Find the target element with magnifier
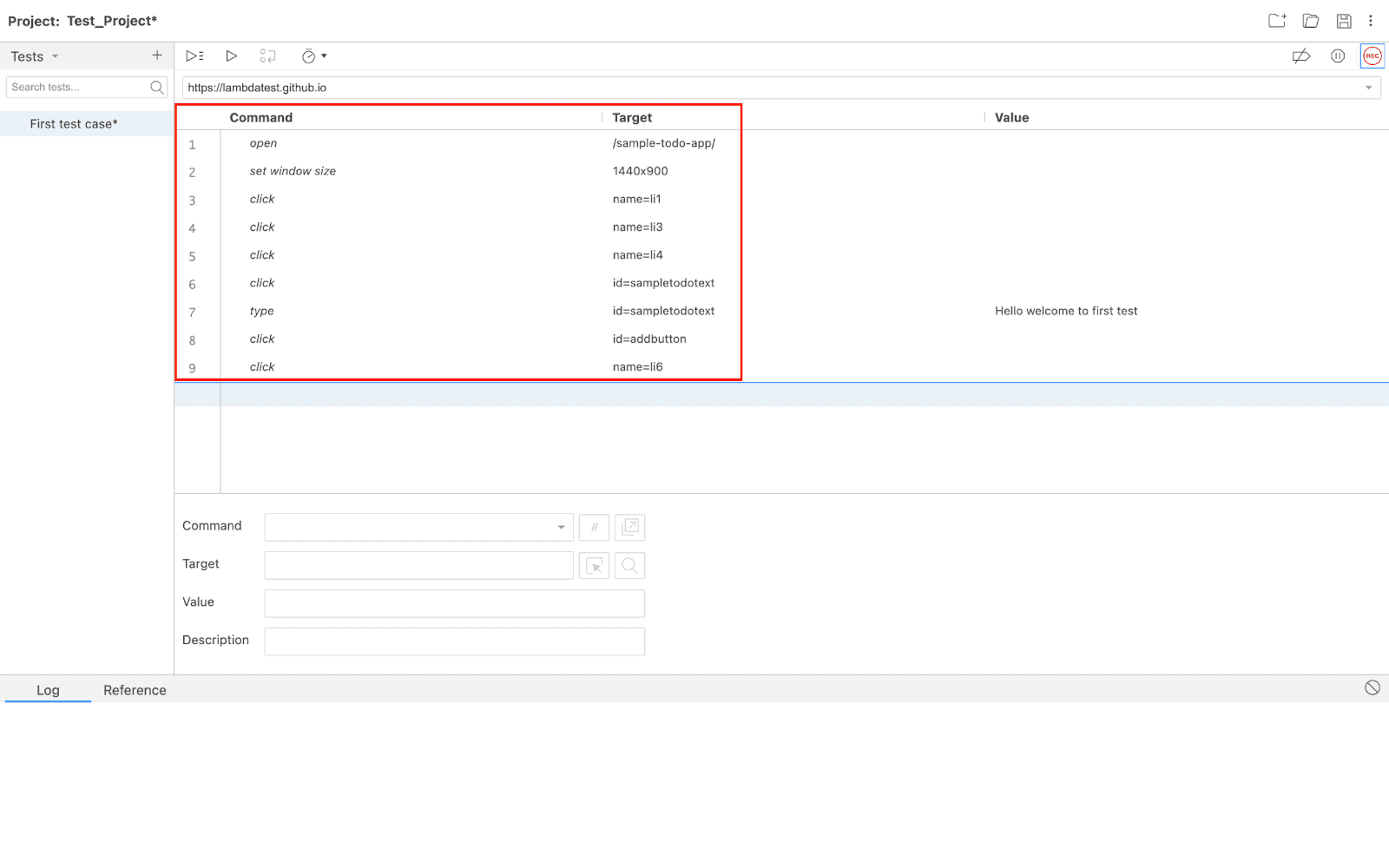 click(629, 565)
